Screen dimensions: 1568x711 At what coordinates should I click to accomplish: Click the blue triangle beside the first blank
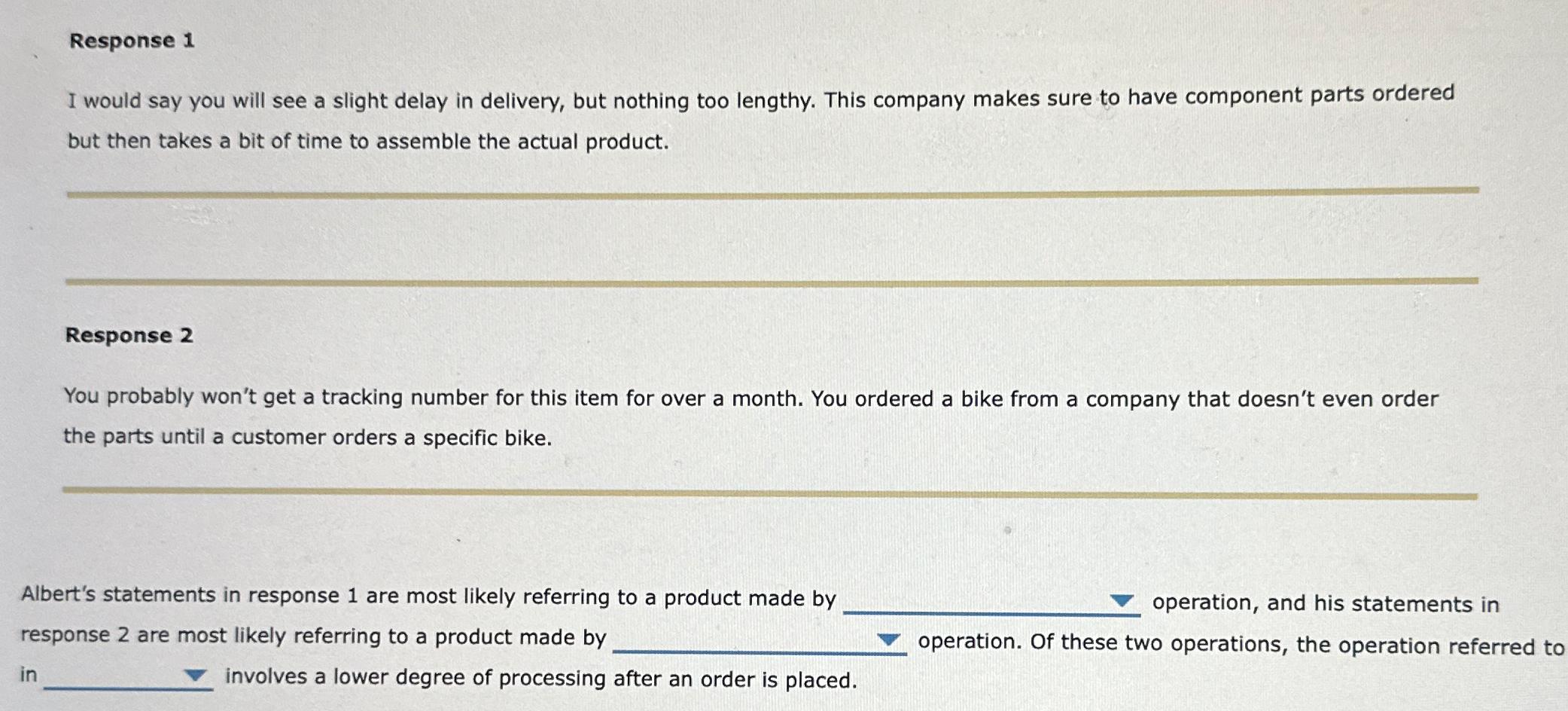(x=1122, y=601)
